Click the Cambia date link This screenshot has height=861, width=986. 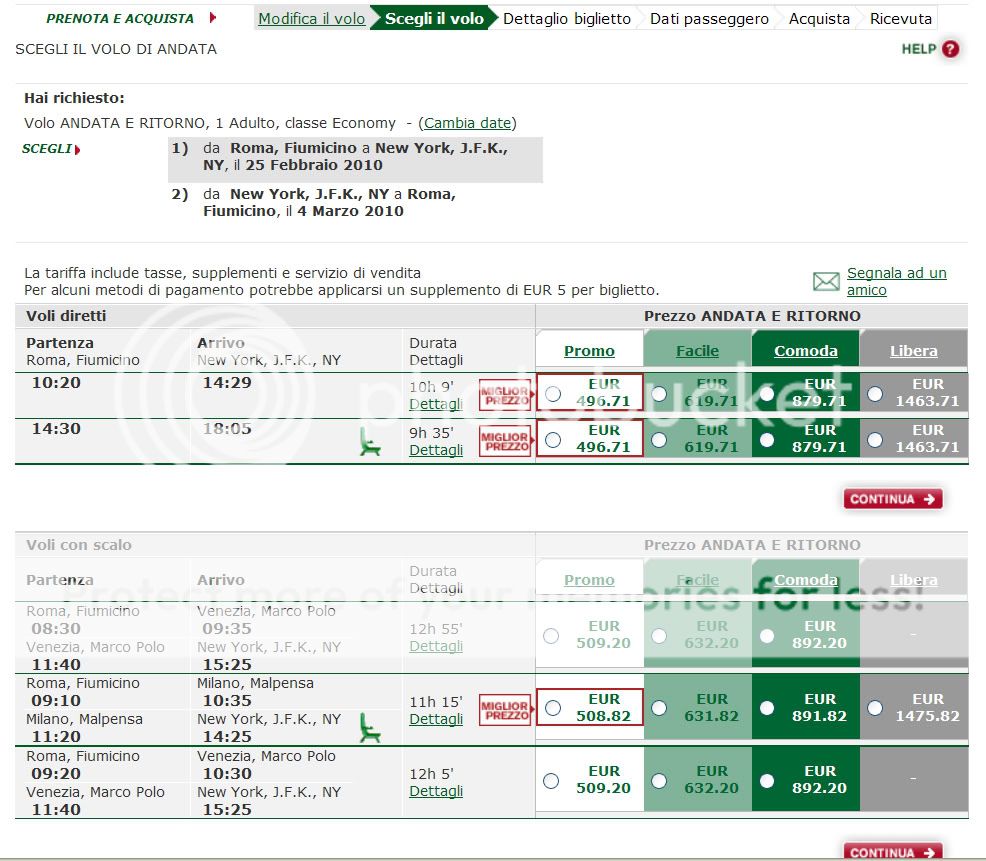[467, 123]
